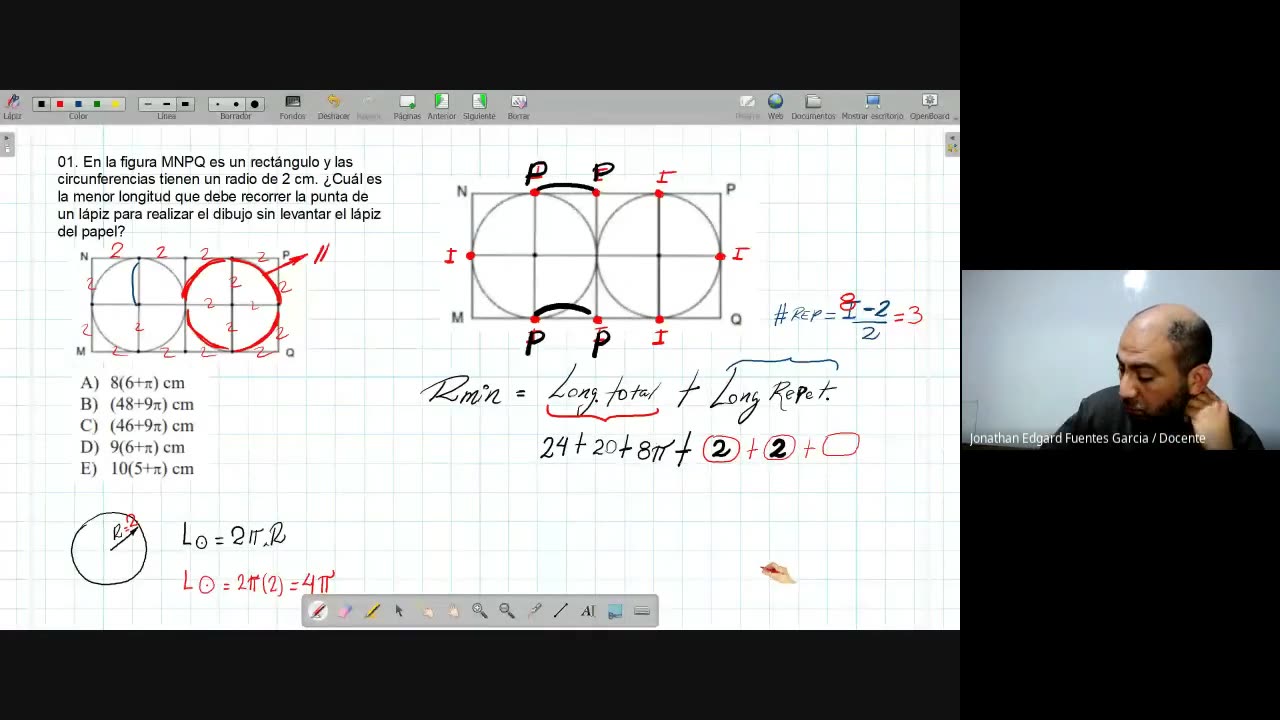Viewport: 1280px width, 720px height.
Task: Choose the small eraser size
Action: click(x=217, y=104)
